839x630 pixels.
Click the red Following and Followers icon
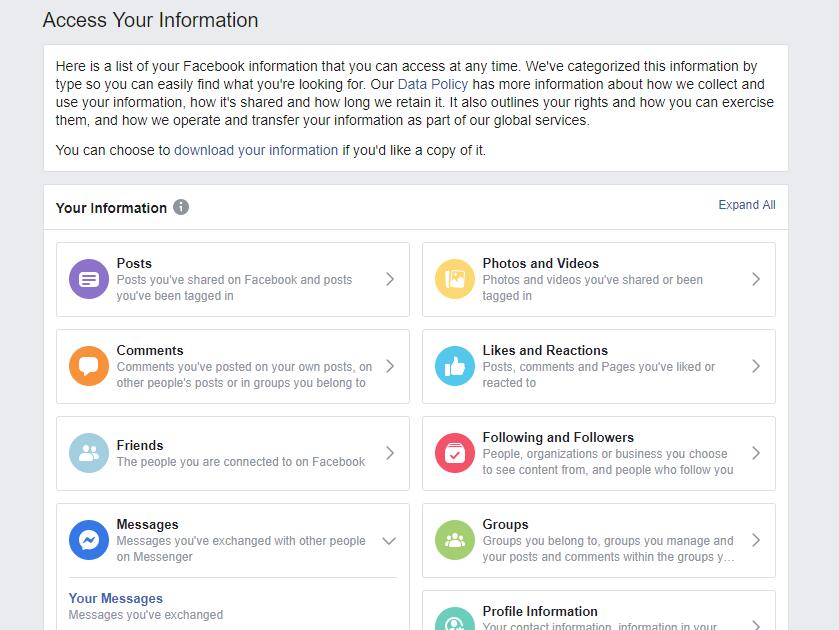click(455, 453)
